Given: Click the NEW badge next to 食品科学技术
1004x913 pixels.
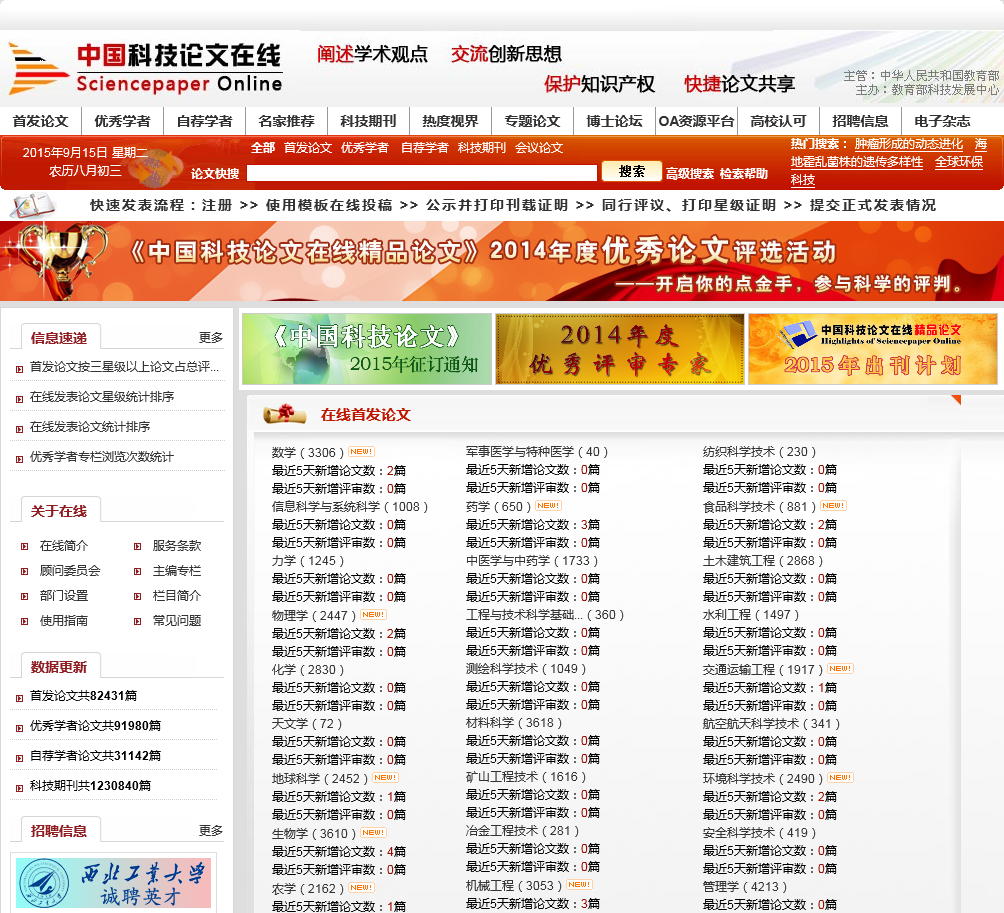Looking at the screenshot, I should 833,505.
